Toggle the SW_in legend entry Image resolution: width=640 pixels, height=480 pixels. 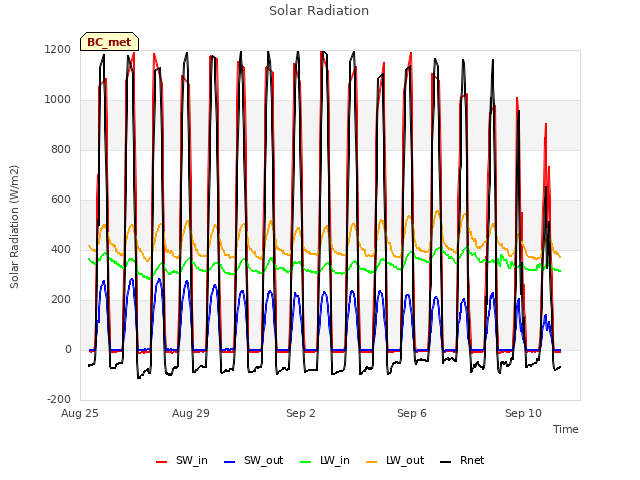[182, 460]
